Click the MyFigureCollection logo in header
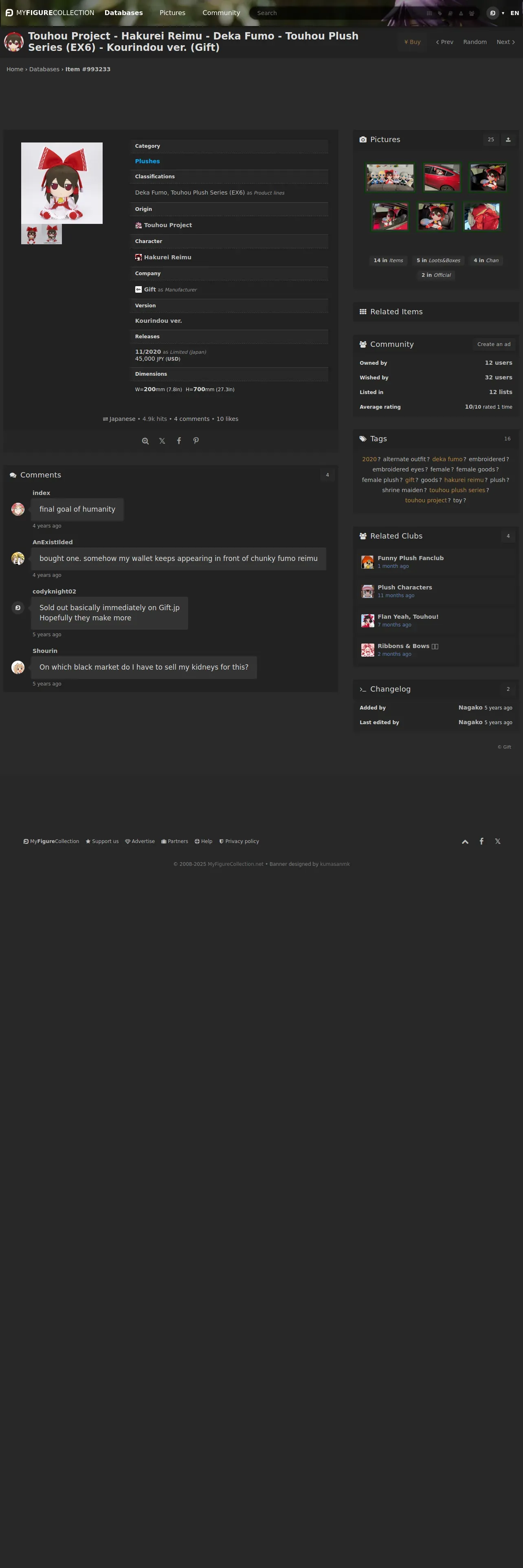 coord(50,13)
